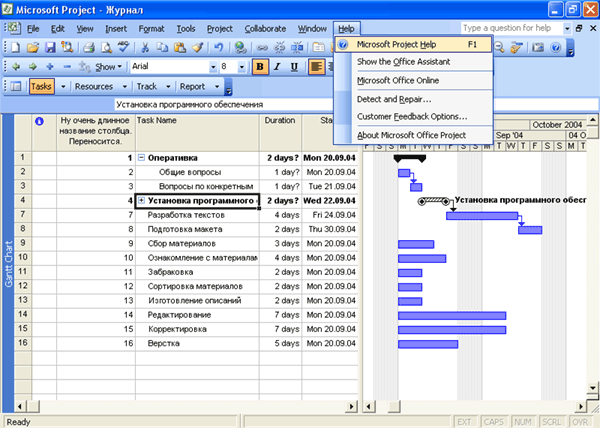Click the Split Task icon

(297, 47)
